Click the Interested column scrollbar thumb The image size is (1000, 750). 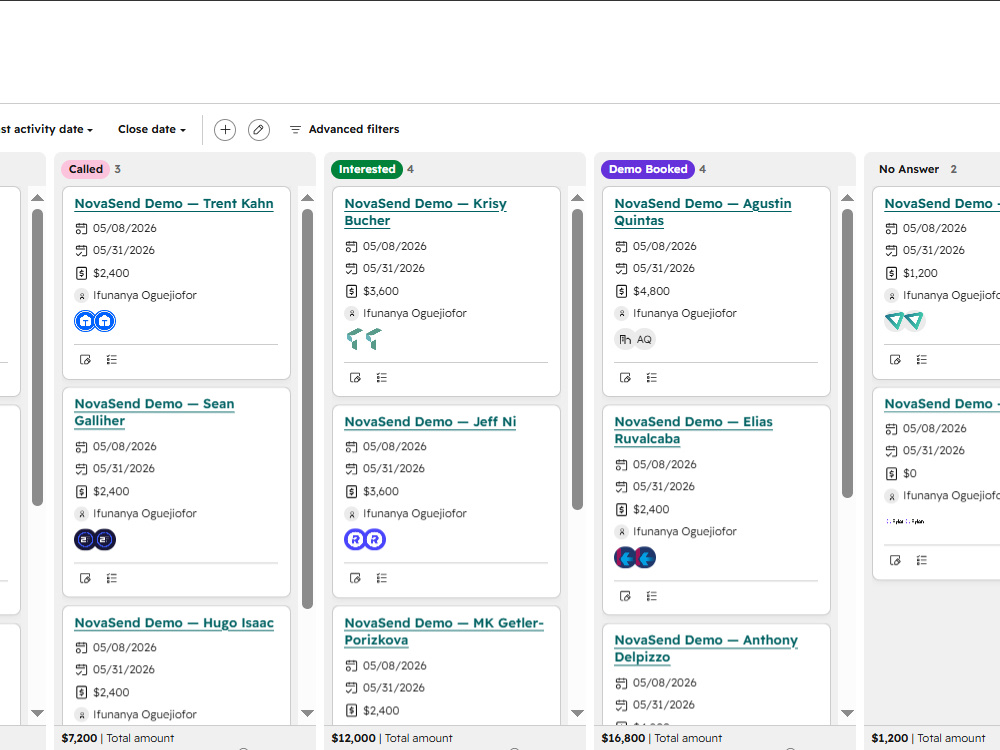pyautogui.click(x=577, y=360)
